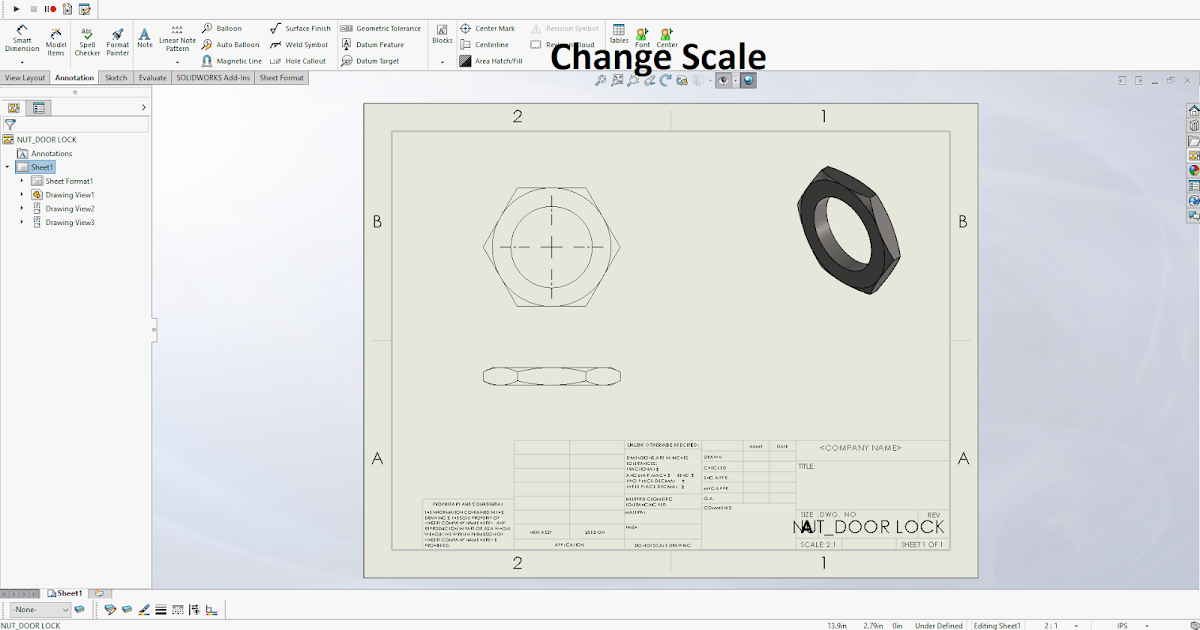Expand the Sheet Format1 node

coord(22,181)
